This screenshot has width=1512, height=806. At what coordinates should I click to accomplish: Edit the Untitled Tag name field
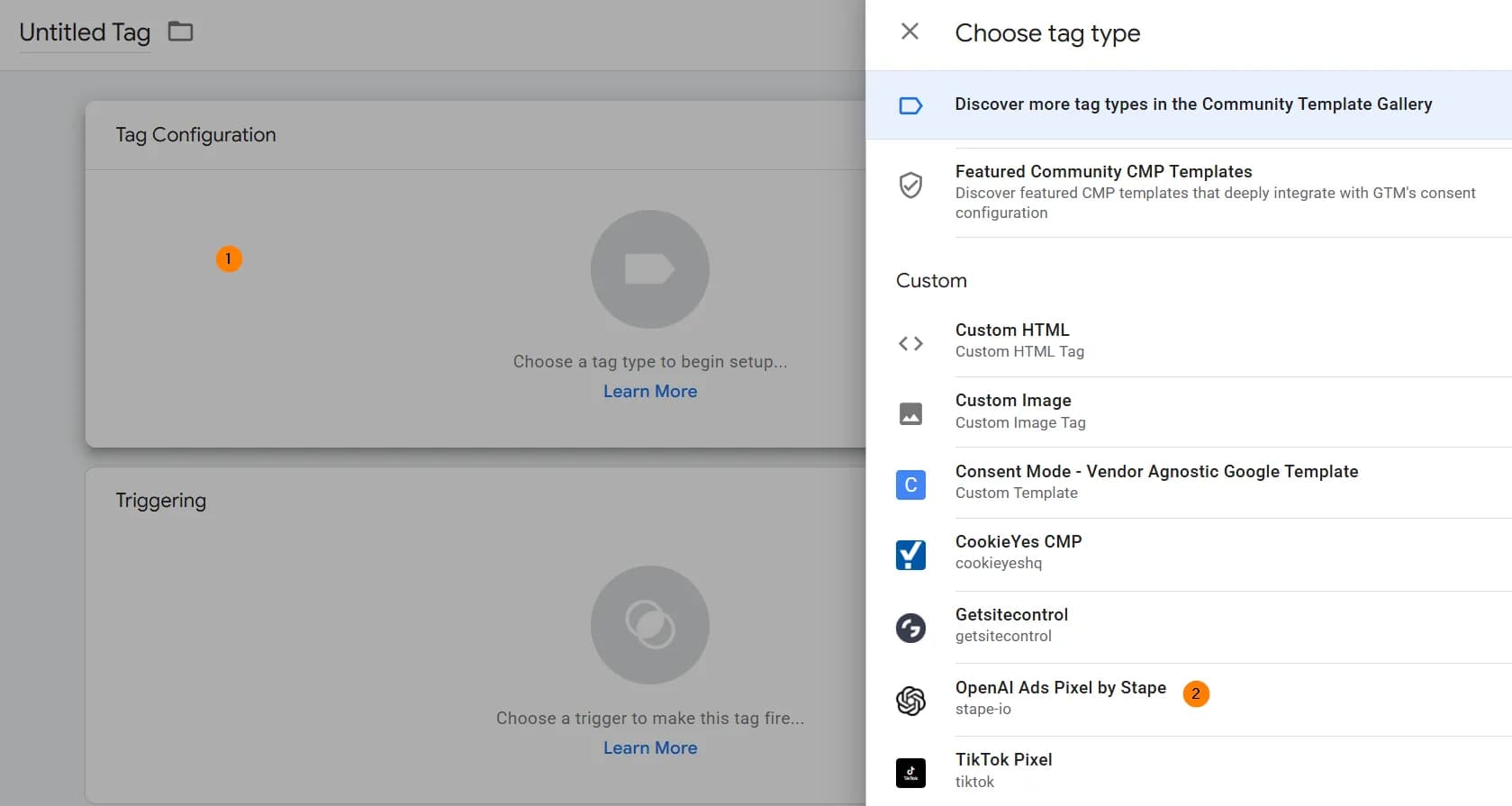pos(85,32)
